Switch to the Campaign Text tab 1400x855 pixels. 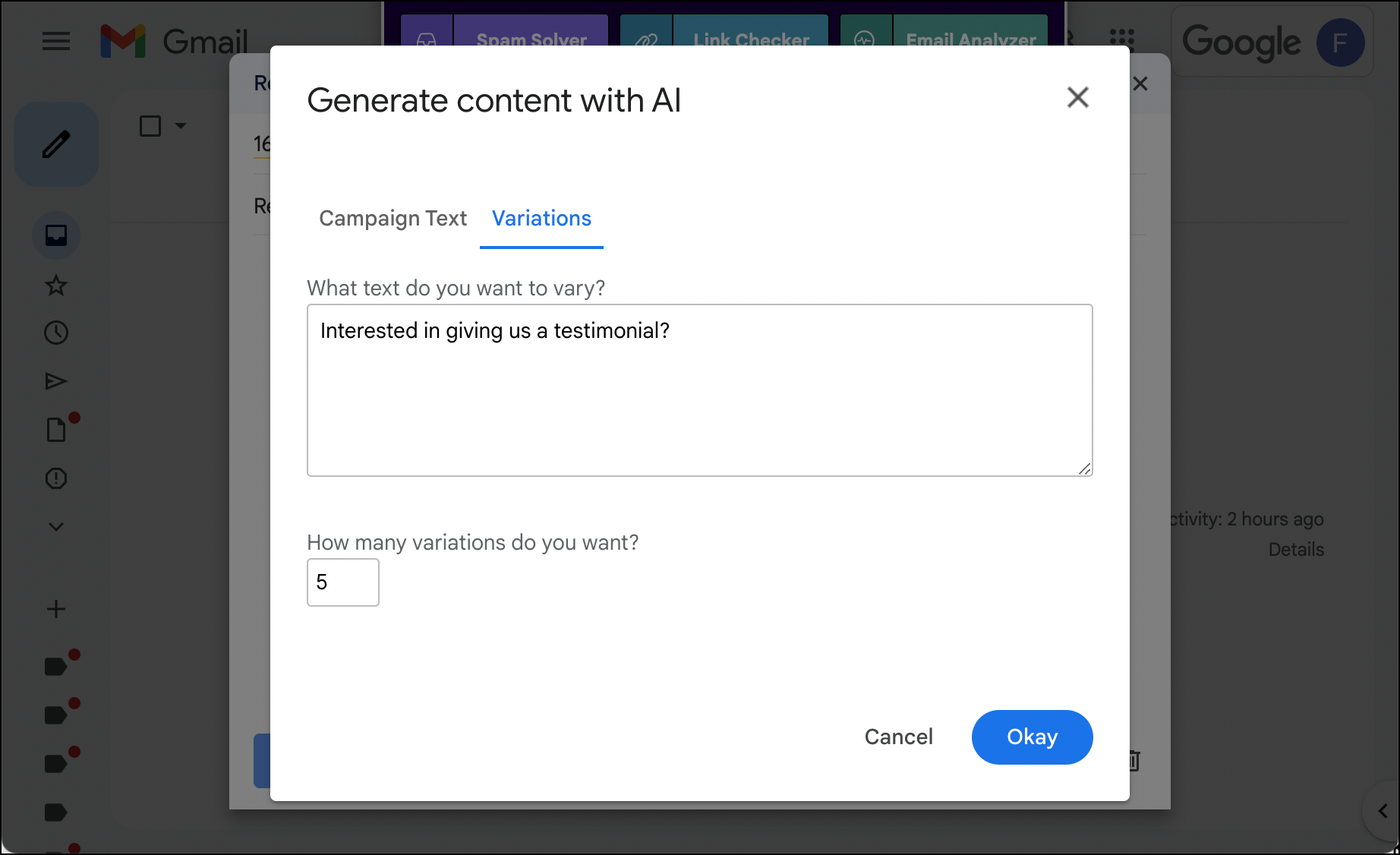393,219
